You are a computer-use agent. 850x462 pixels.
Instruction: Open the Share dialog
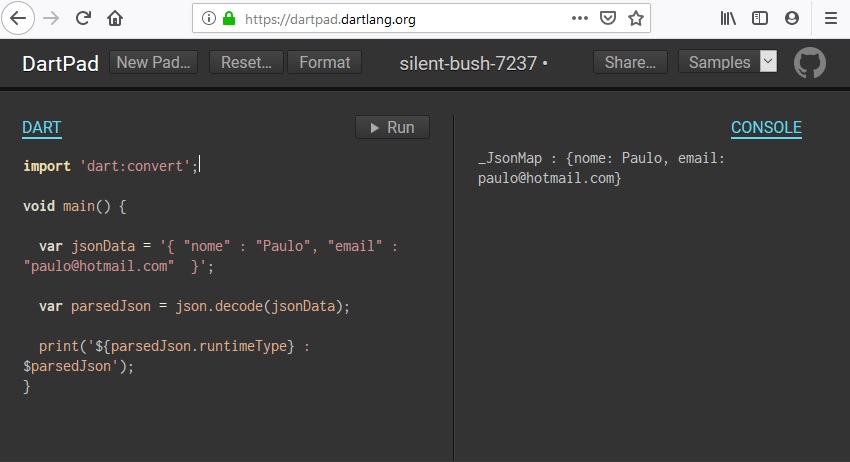coord(630,62)
